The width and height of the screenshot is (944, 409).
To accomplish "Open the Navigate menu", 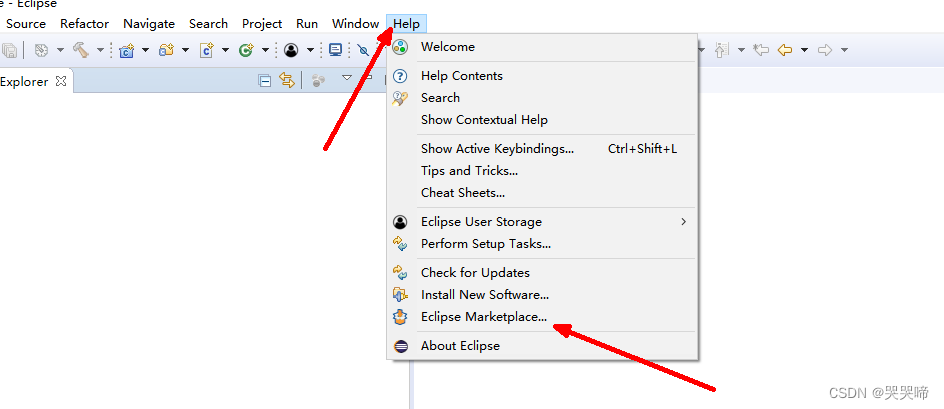I will pyautogui.click(x=149, y=24).
